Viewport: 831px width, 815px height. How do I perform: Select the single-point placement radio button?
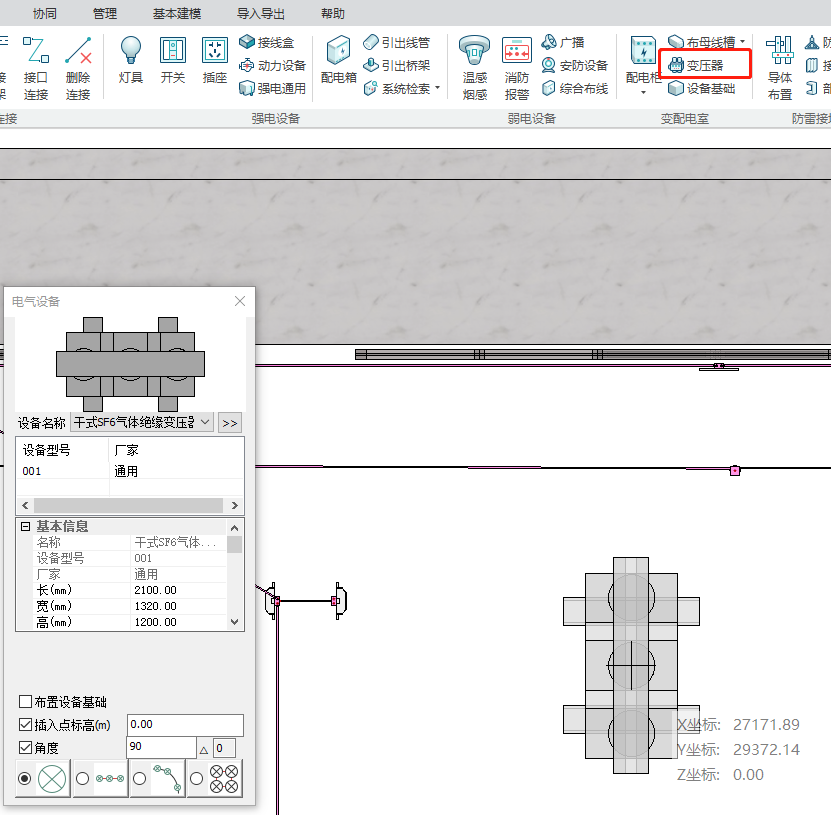click(25, 778)
